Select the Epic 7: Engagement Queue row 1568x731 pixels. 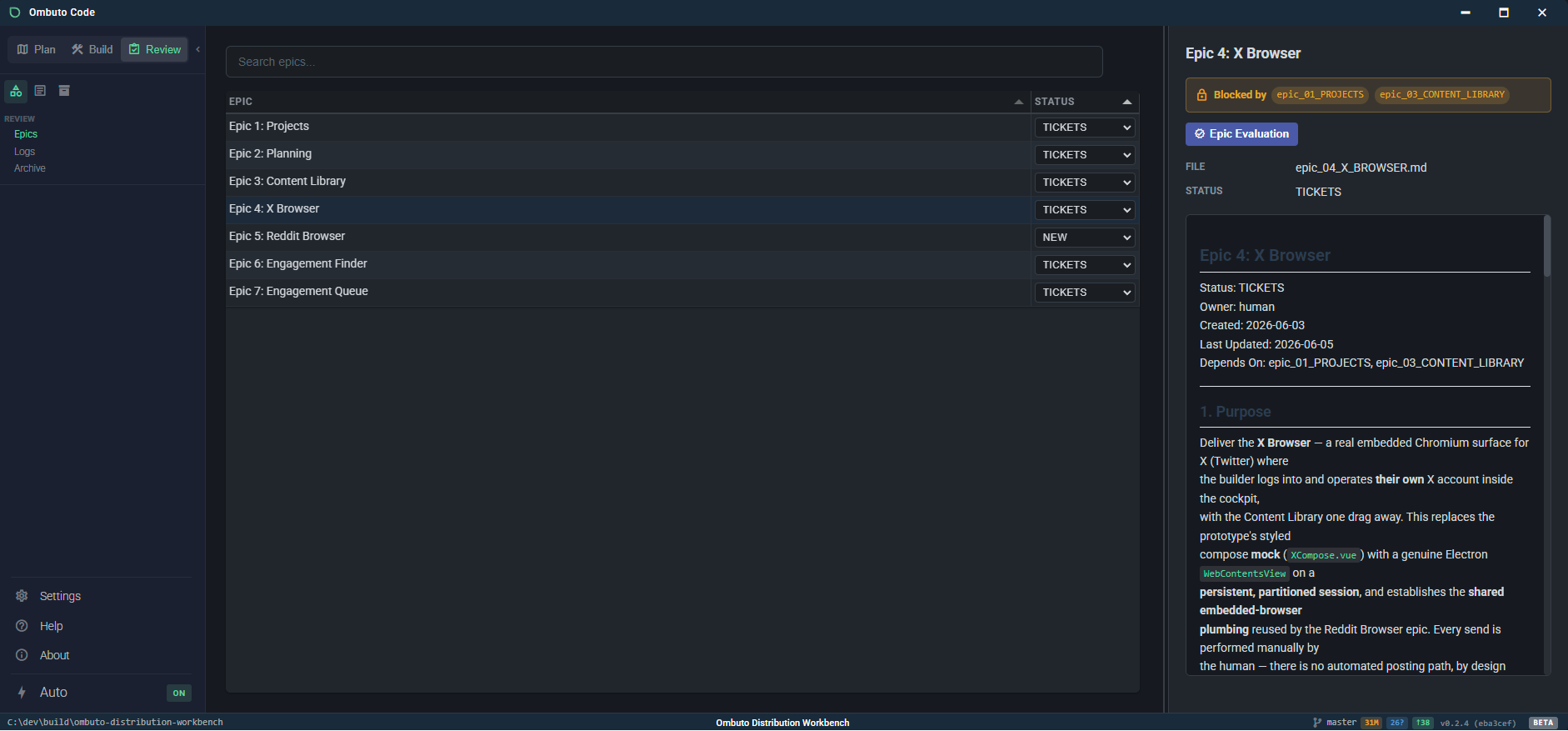[x=628, y=292]
